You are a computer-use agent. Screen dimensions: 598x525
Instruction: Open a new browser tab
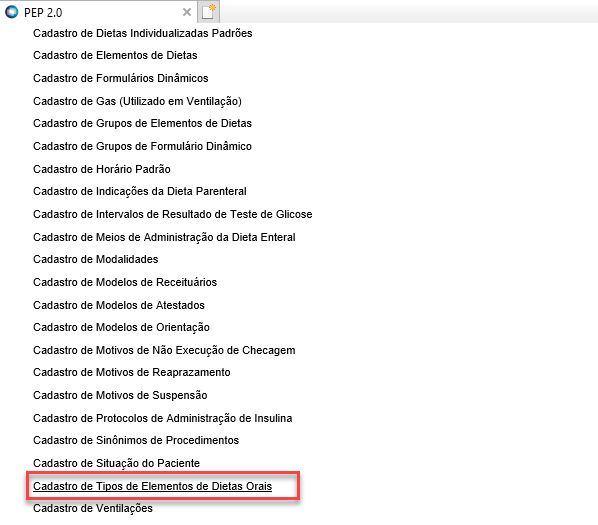[208, 12]
